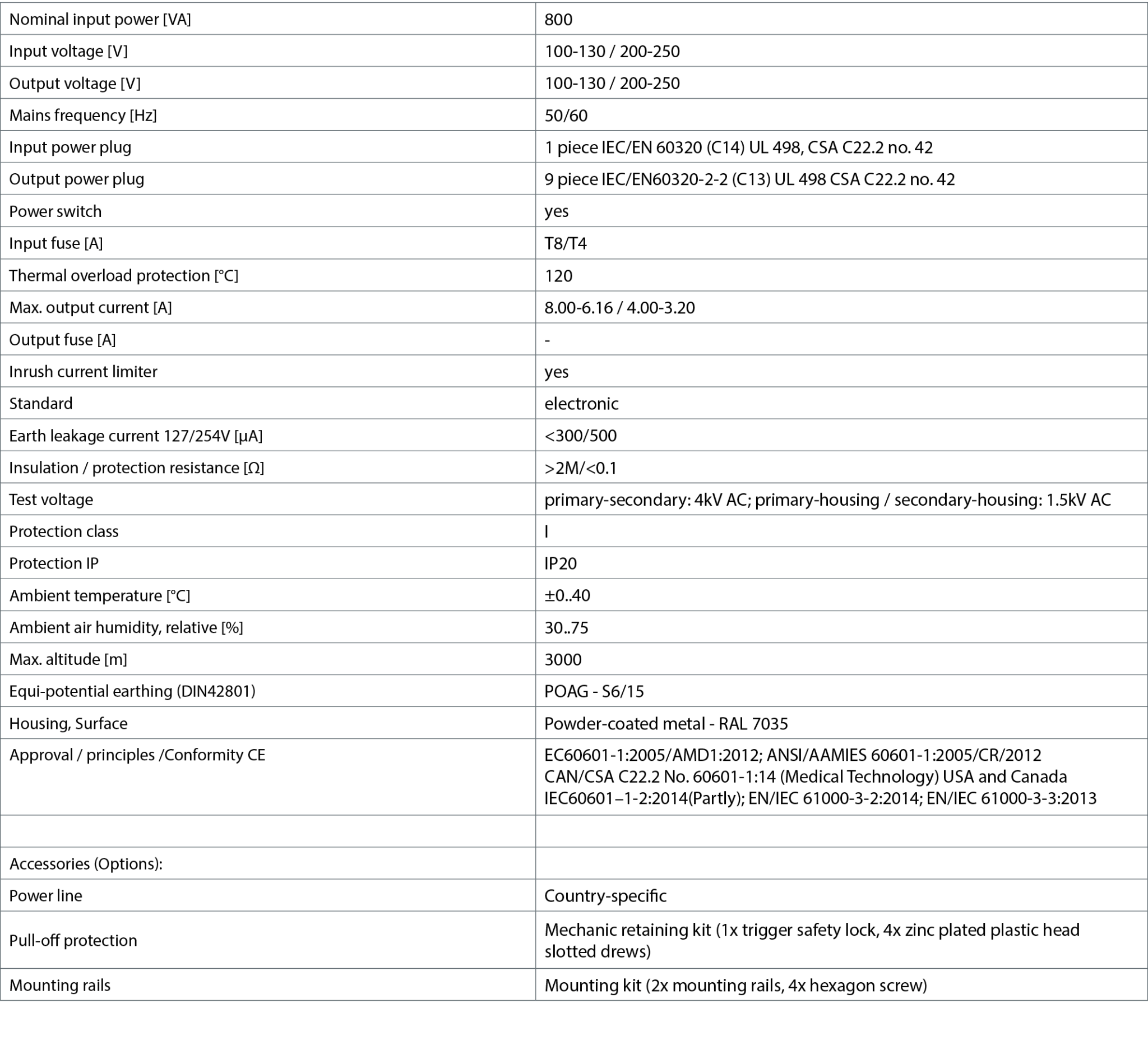Select 'Ambient air humidity, relative [%]' label

click(x=126, y=627)
